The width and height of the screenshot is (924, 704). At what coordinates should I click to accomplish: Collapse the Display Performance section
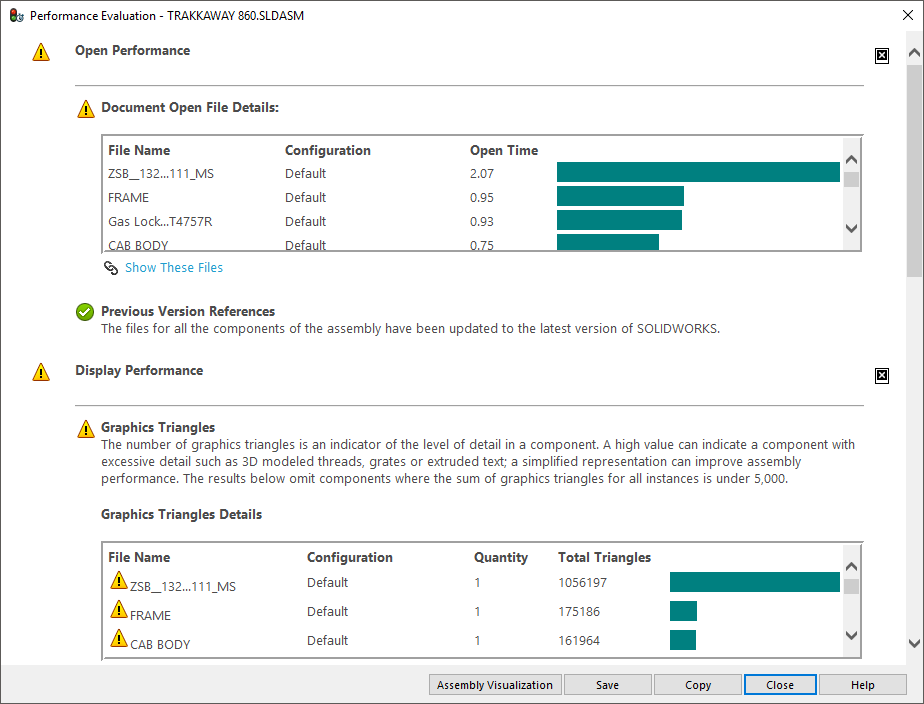882,376
